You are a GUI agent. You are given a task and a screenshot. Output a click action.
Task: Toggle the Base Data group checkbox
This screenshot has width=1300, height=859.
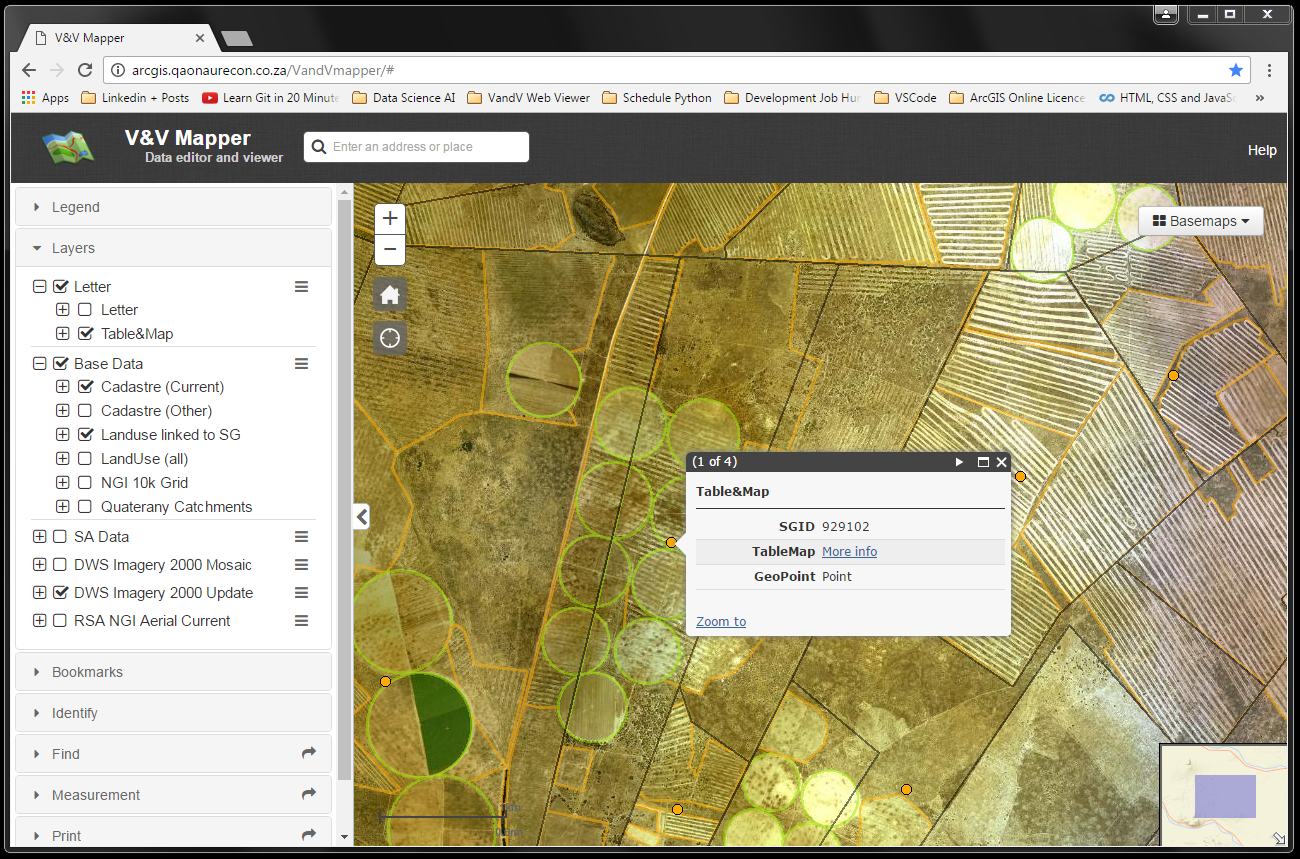61,364
